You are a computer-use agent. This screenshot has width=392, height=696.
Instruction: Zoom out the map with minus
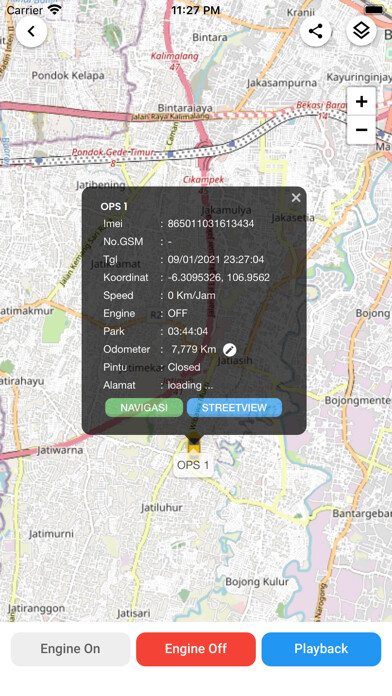click(x=361, y=130)
